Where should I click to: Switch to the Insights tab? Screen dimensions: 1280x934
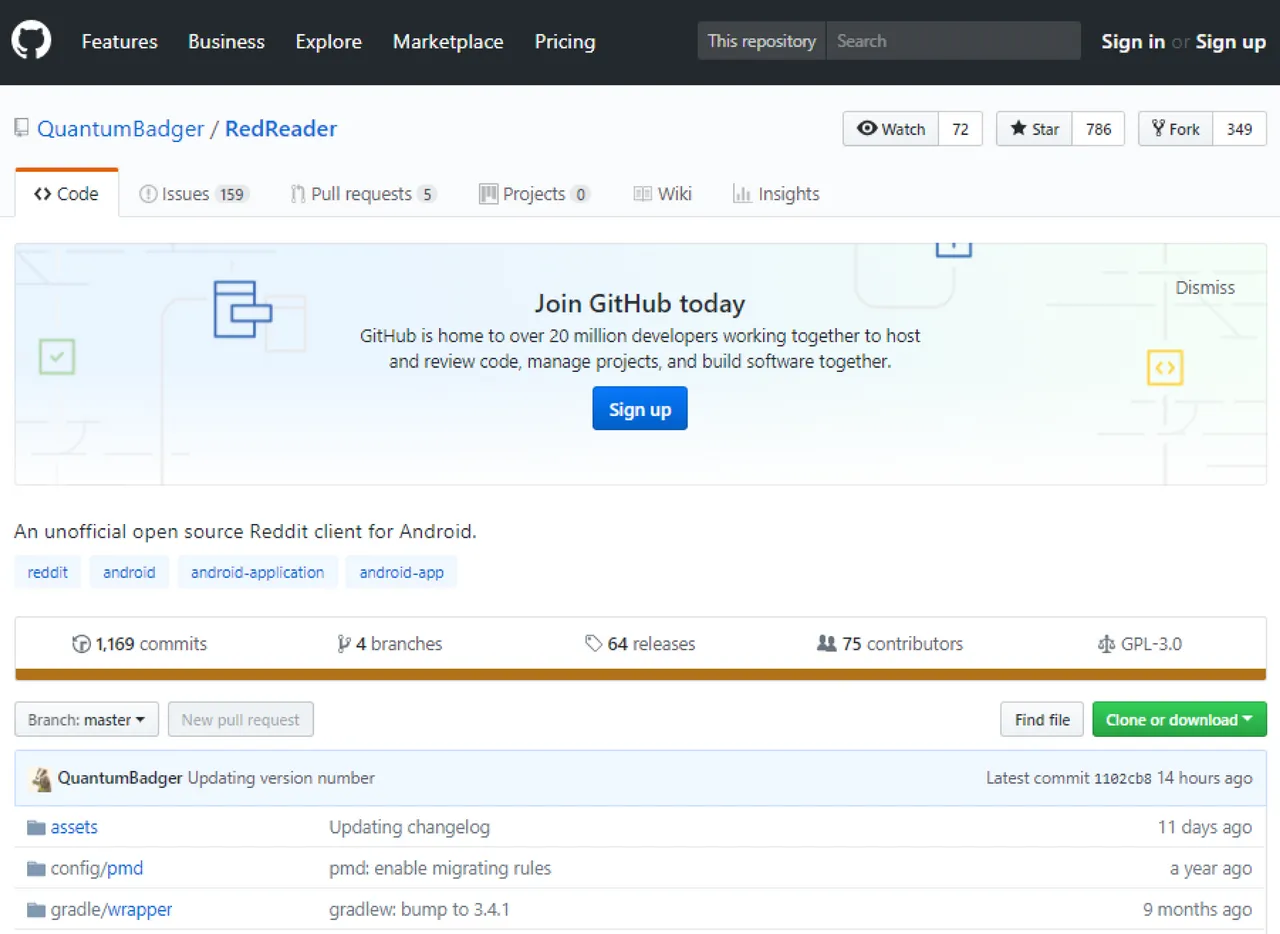[776, 194]
